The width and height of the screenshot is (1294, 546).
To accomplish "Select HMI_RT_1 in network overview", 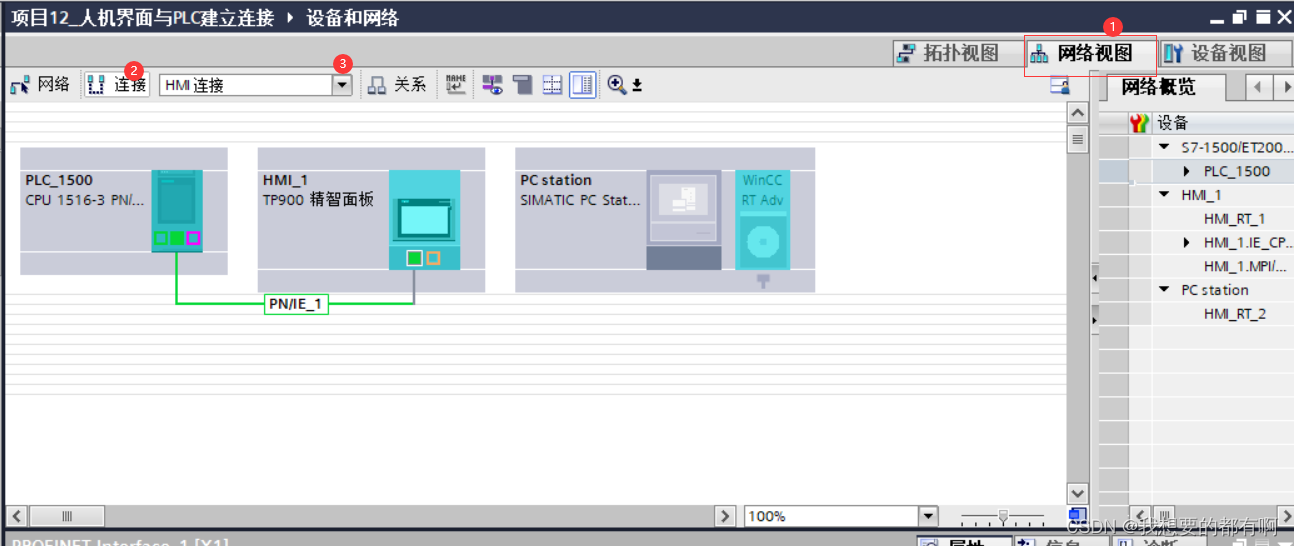I will click(x=1234, y=219).
